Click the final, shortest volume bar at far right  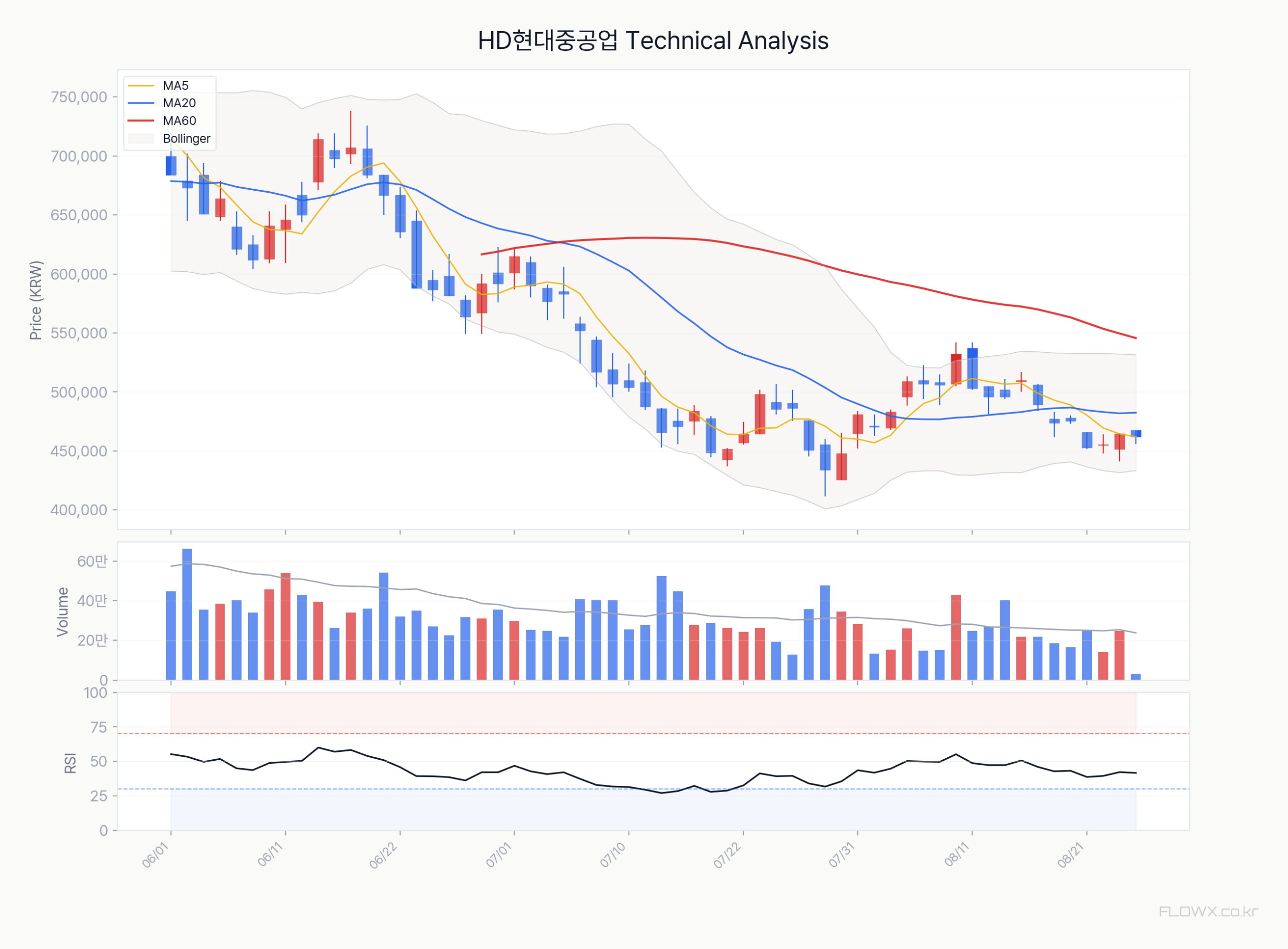click(x=1136, y=677)
